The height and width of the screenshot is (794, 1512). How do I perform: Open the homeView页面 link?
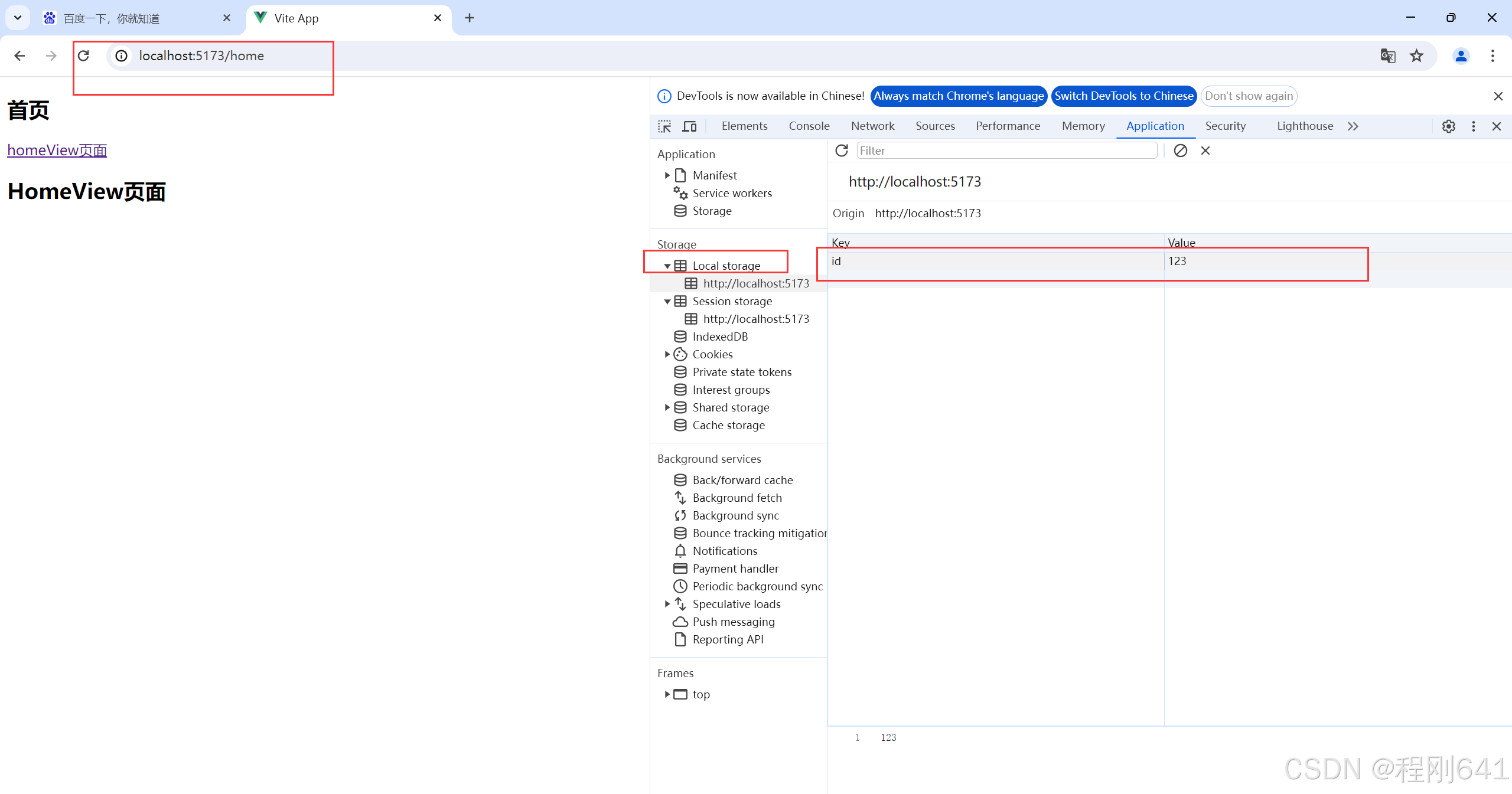click(x=57, y=150)
